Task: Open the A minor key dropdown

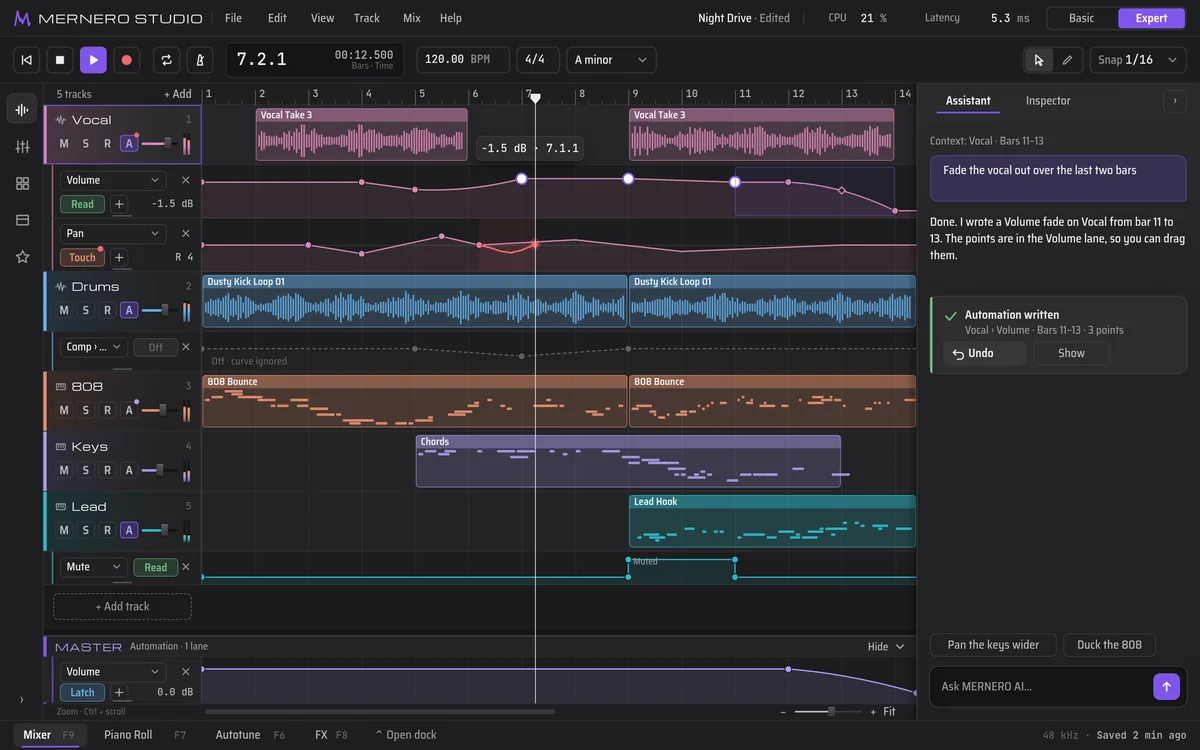Action: pyautogui.click(x=611, y=60)
